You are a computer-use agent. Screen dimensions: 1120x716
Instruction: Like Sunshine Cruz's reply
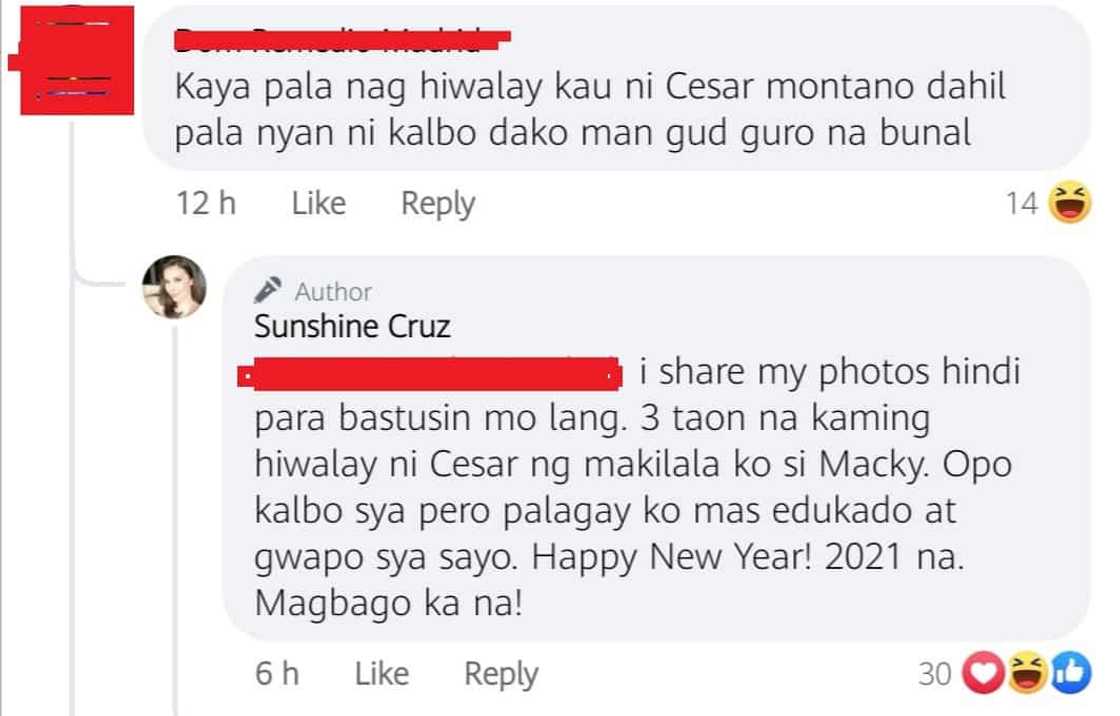[383, 673]
